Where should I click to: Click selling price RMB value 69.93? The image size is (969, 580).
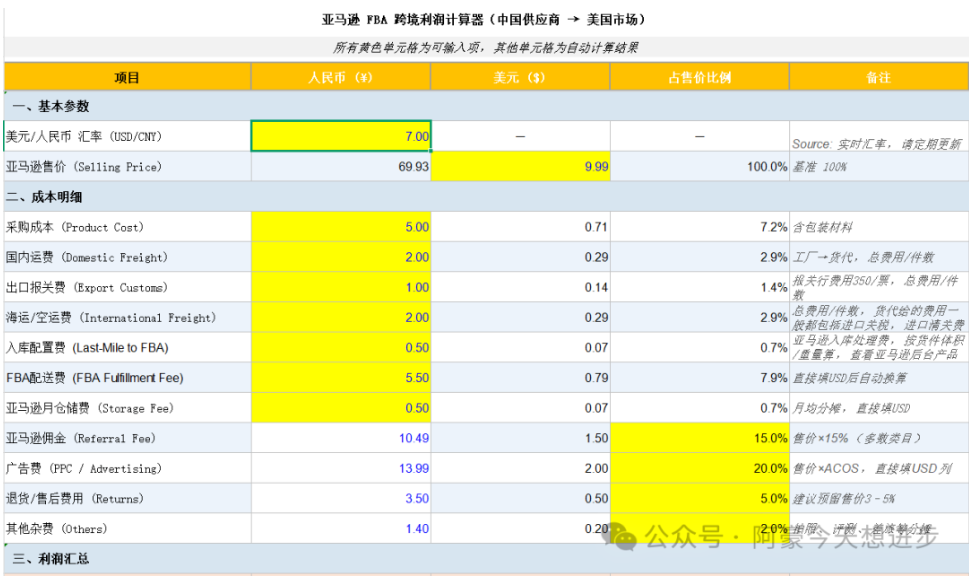413,167
